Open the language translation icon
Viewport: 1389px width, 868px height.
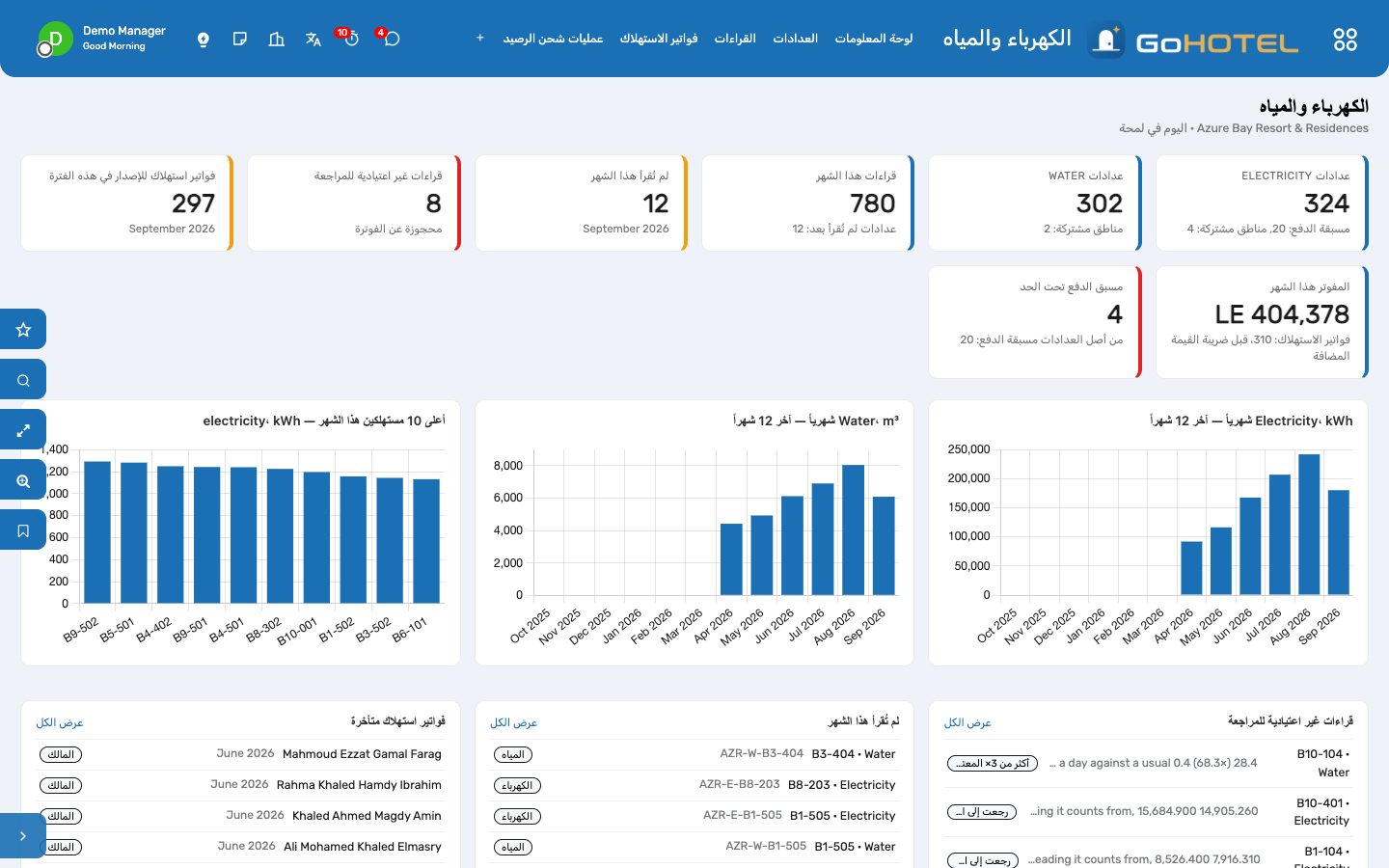(313, 40)
